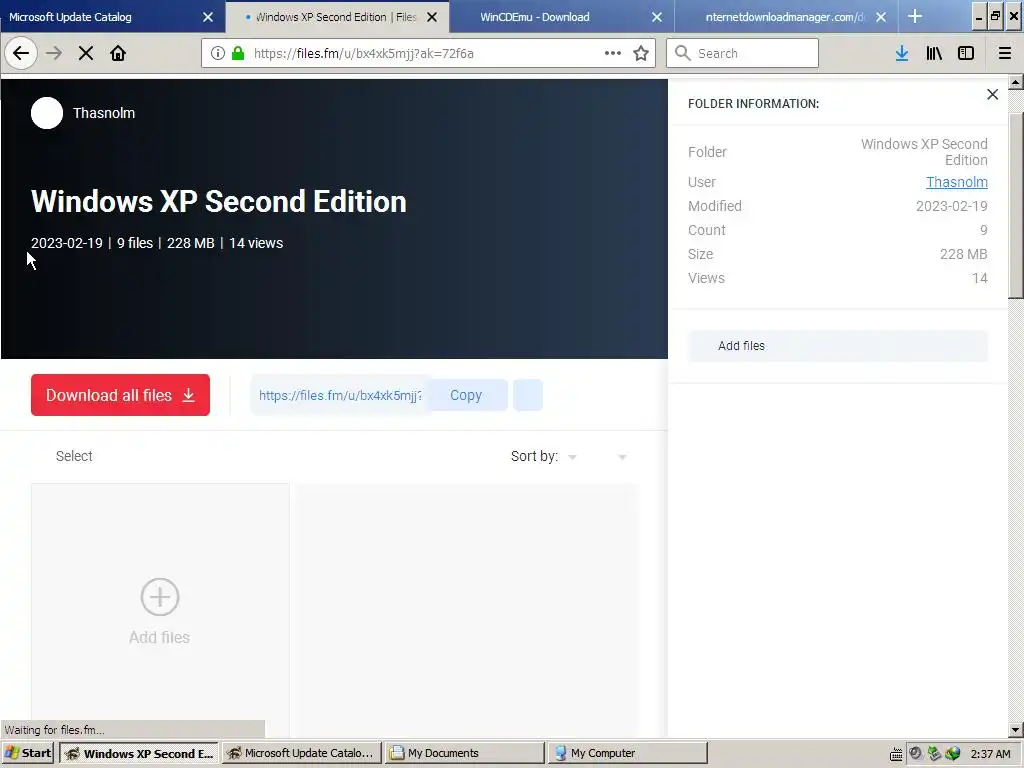Image resolution: width=1024 pixels, height=768 pixels.
Task: Click the Size value 228 MB
Action: (963, 254)
